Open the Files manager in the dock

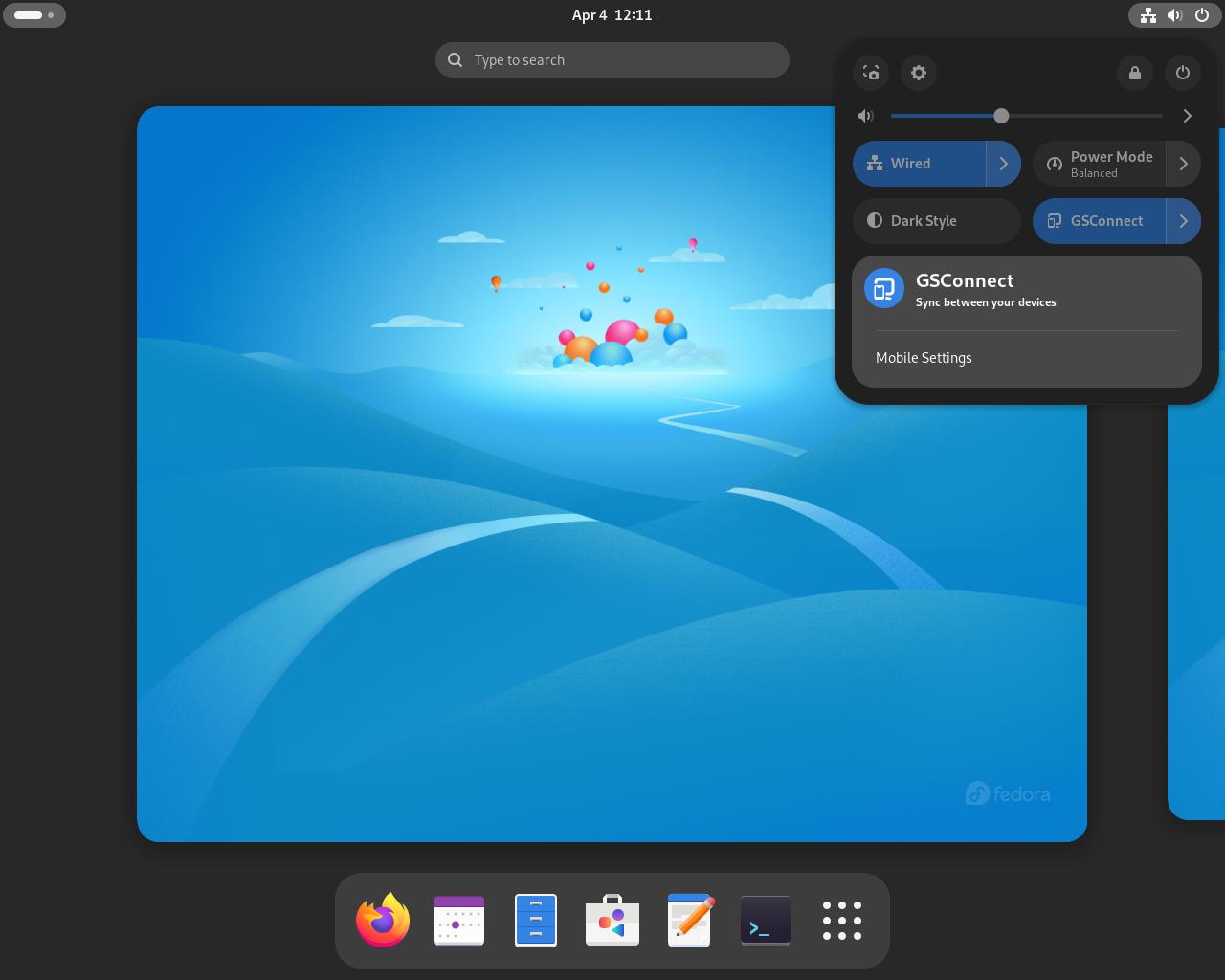(536, 920)
